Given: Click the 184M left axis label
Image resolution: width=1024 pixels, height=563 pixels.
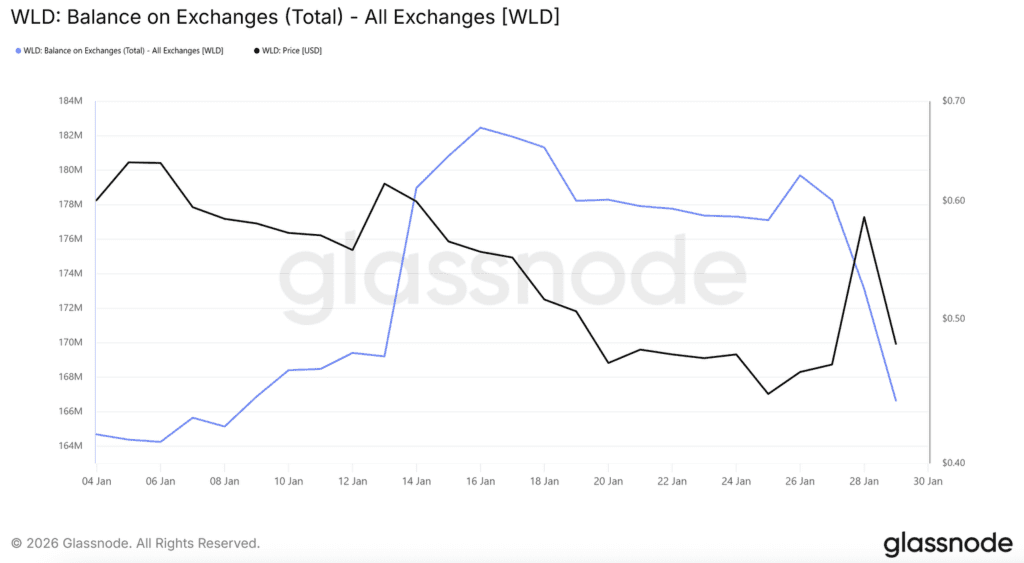Looking at the screenshot, I should pos(70,101).
